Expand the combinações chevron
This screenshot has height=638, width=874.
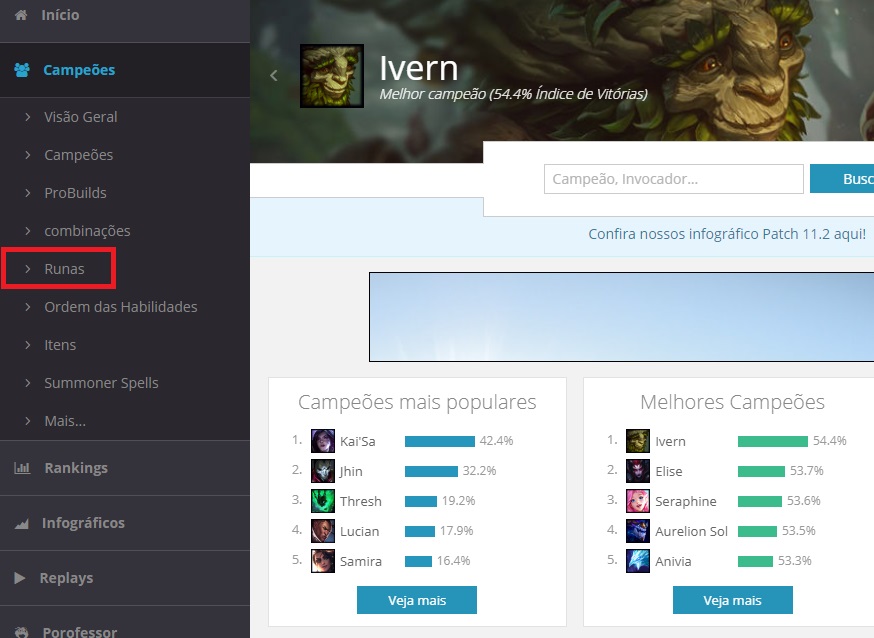(28, 231)
